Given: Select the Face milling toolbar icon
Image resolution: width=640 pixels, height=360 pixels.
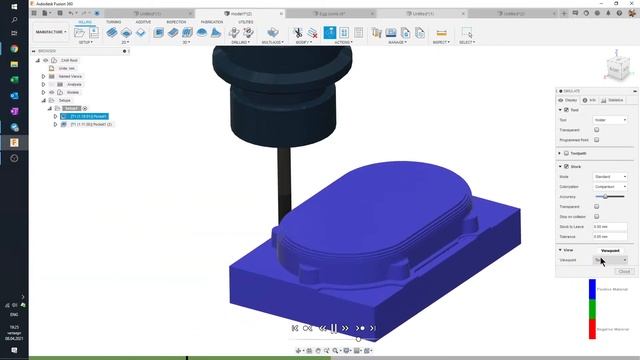Looking at the screenshot, I should pos(141,32).
